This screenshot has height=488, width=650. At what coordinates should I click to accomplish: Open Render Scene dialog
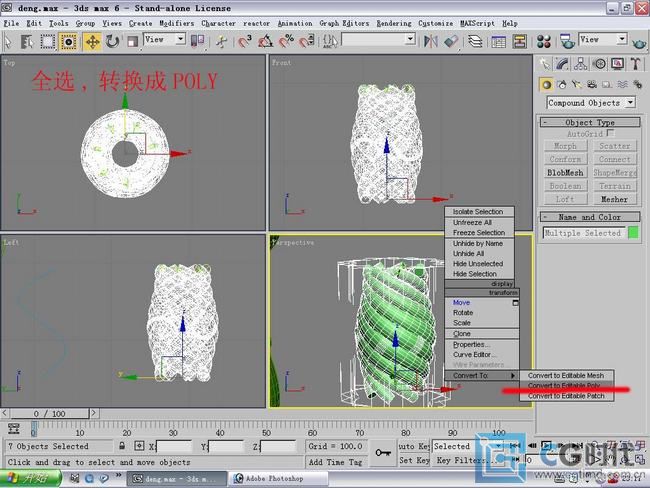(567, 41)
